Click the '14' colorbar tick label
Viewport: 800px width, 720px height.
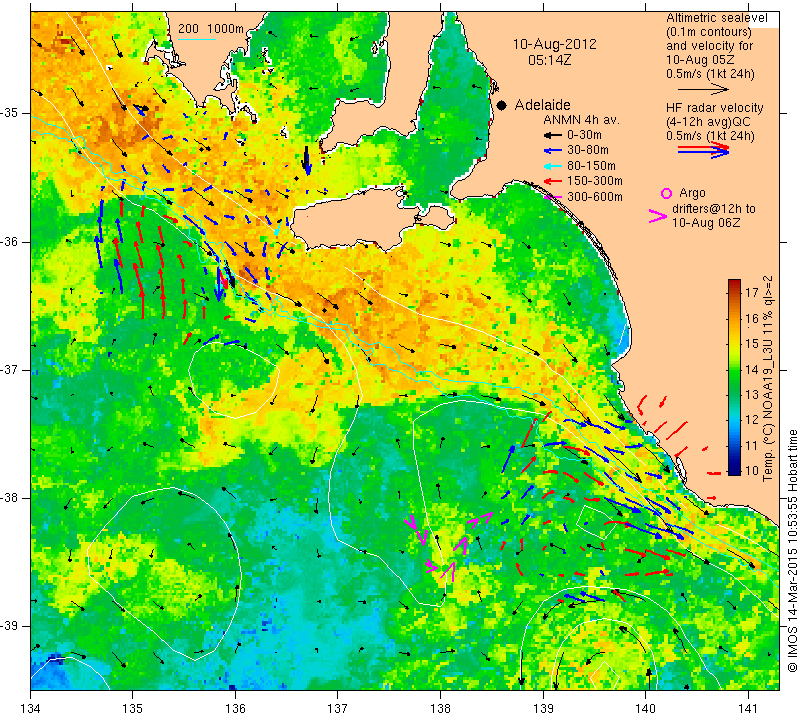click(752, 369)
